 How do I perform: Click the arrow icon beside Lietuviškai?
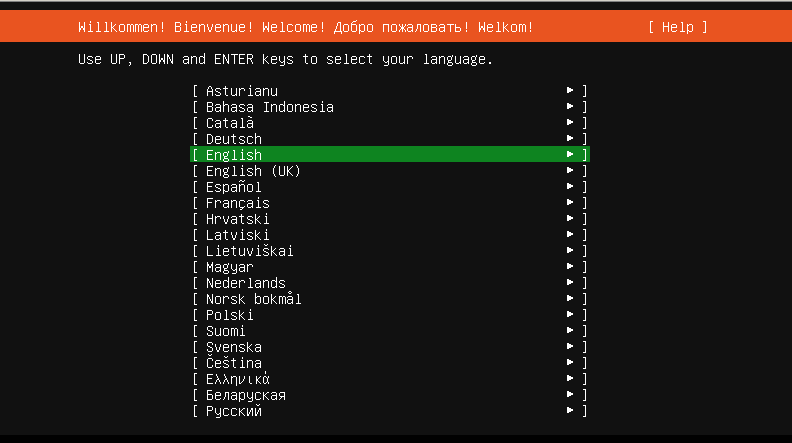coord(570,251)
